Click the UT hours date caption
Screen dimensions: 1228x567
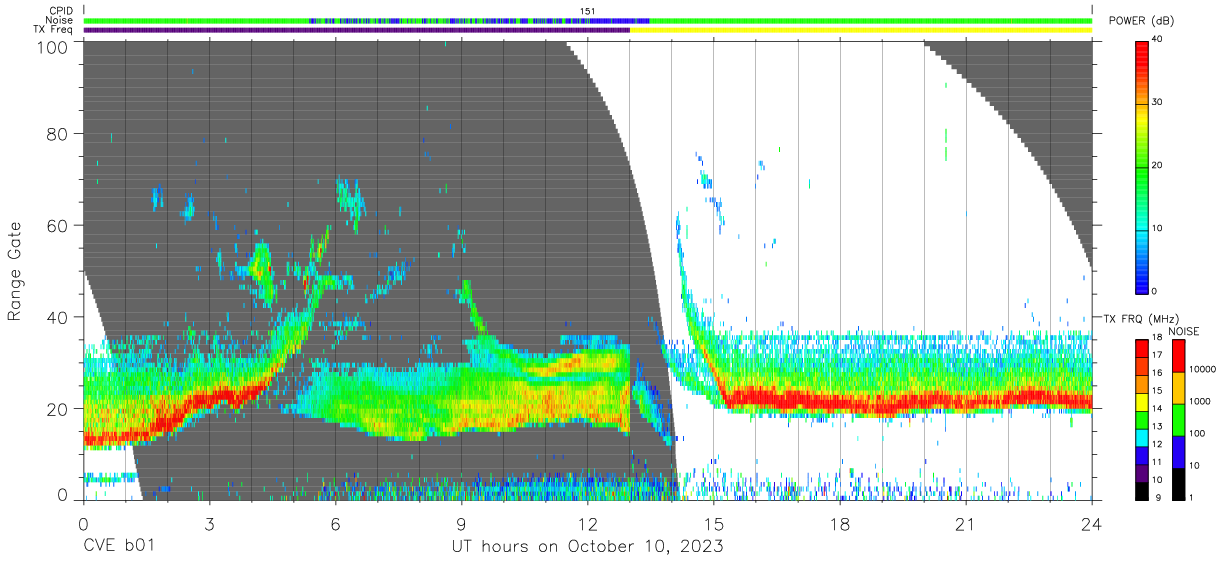[x=586, y=547]
